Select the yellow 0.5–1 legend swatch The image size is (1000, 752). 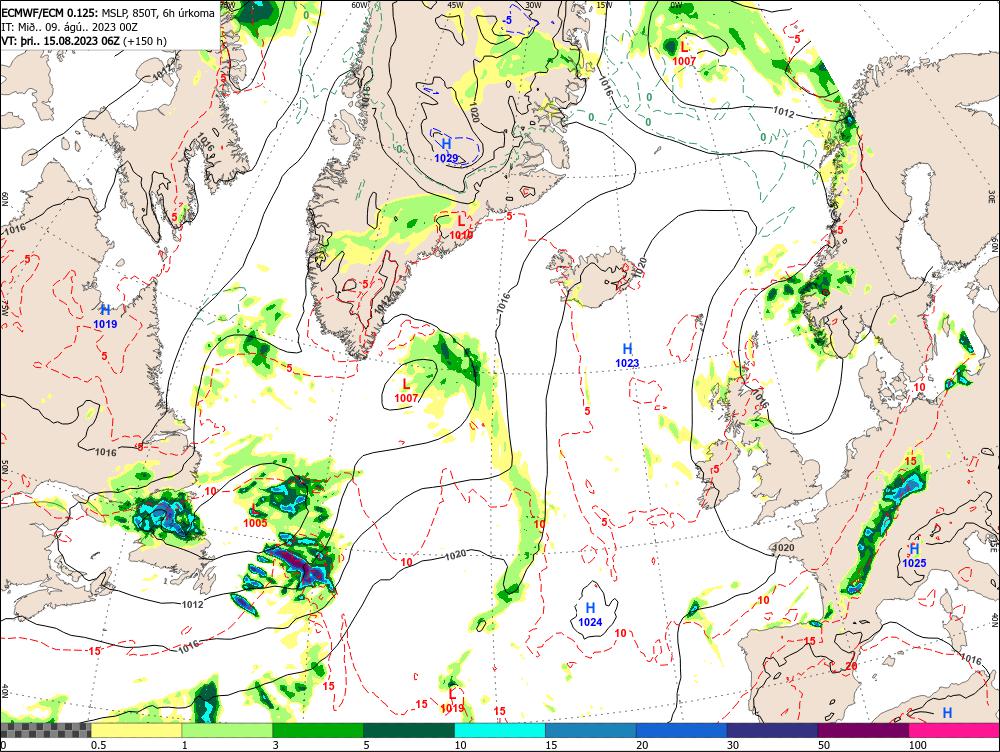point(136,730)
